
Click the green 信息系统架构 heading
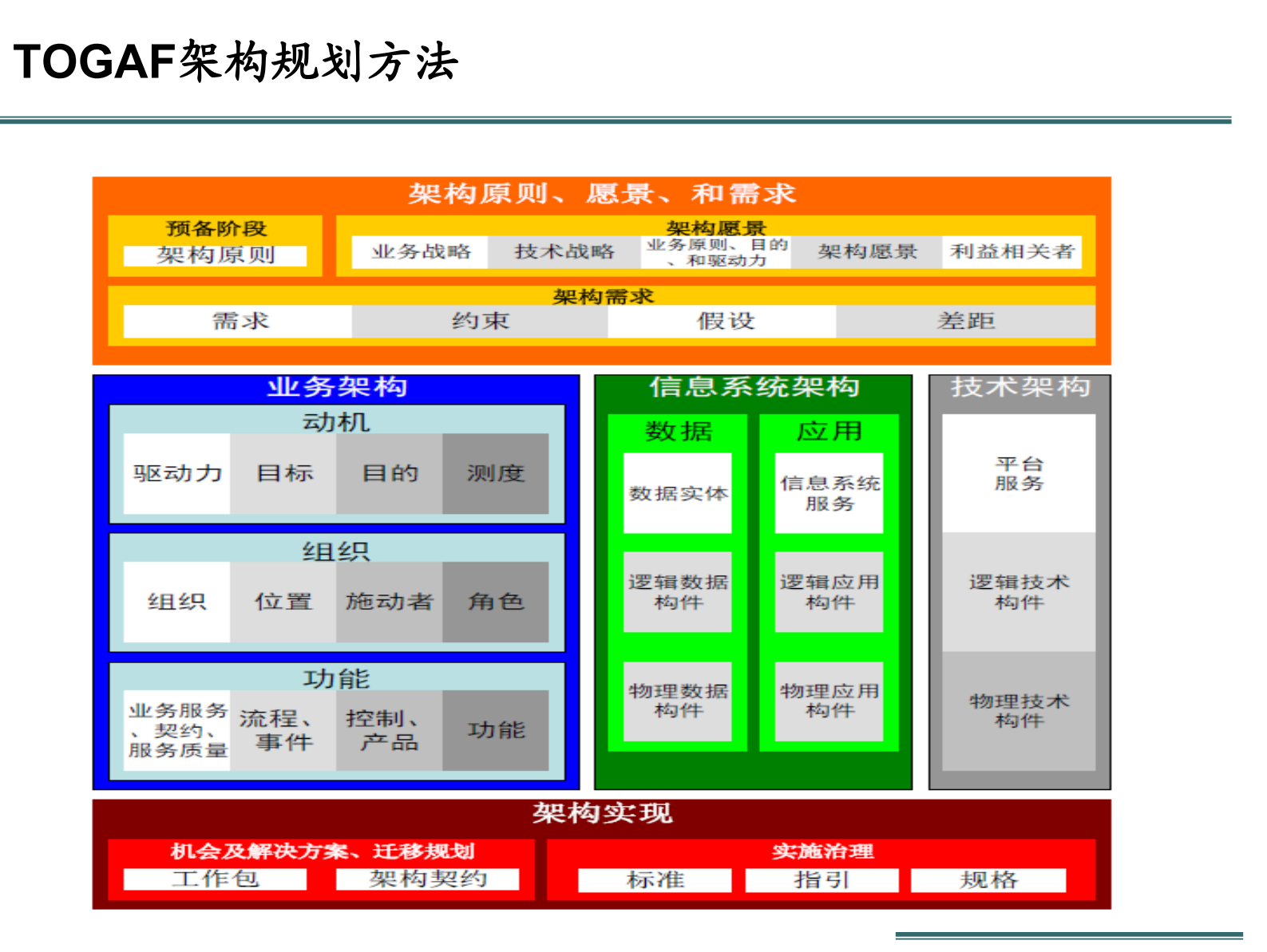coord(754,387)
